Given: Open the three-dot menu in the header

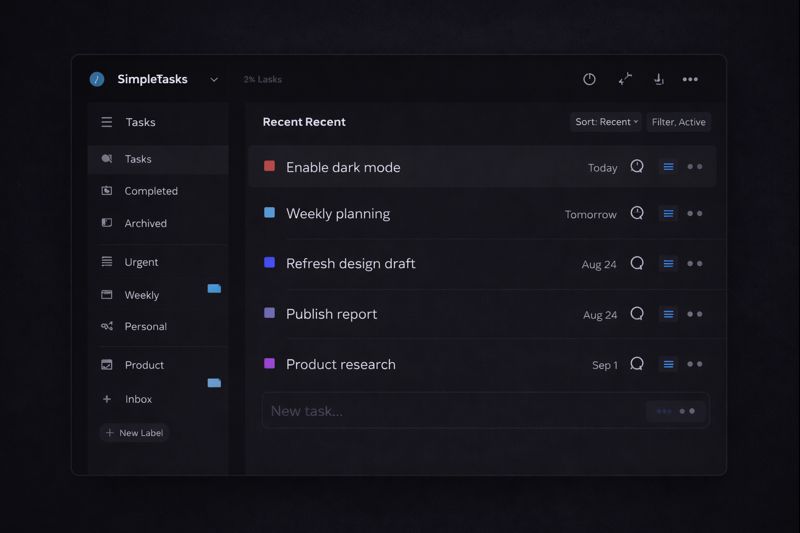Looking at the screenshot, I should tap(690, 79).
